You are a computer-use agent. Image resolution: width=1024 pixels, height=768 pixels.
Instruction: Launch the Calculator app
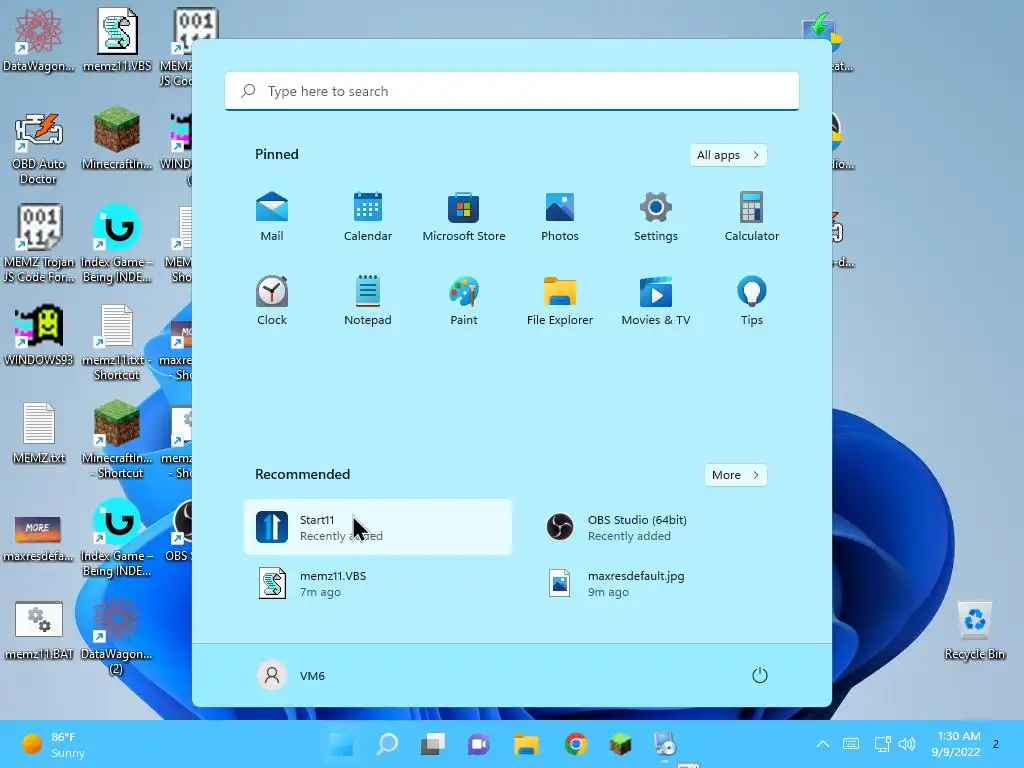[752, 217]
